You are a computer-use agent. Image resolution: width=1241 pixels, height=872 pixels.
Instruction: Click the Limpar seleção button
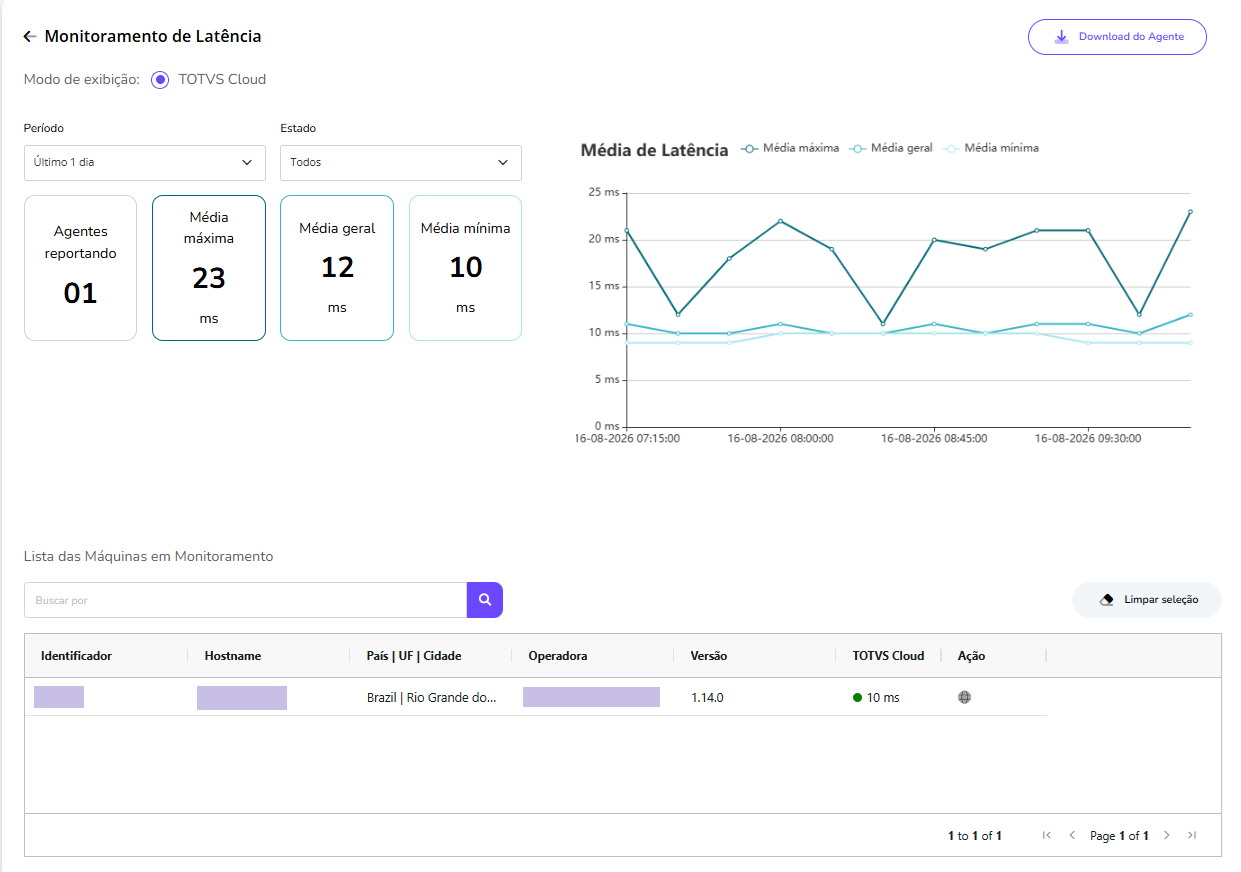coord(1147,600)
